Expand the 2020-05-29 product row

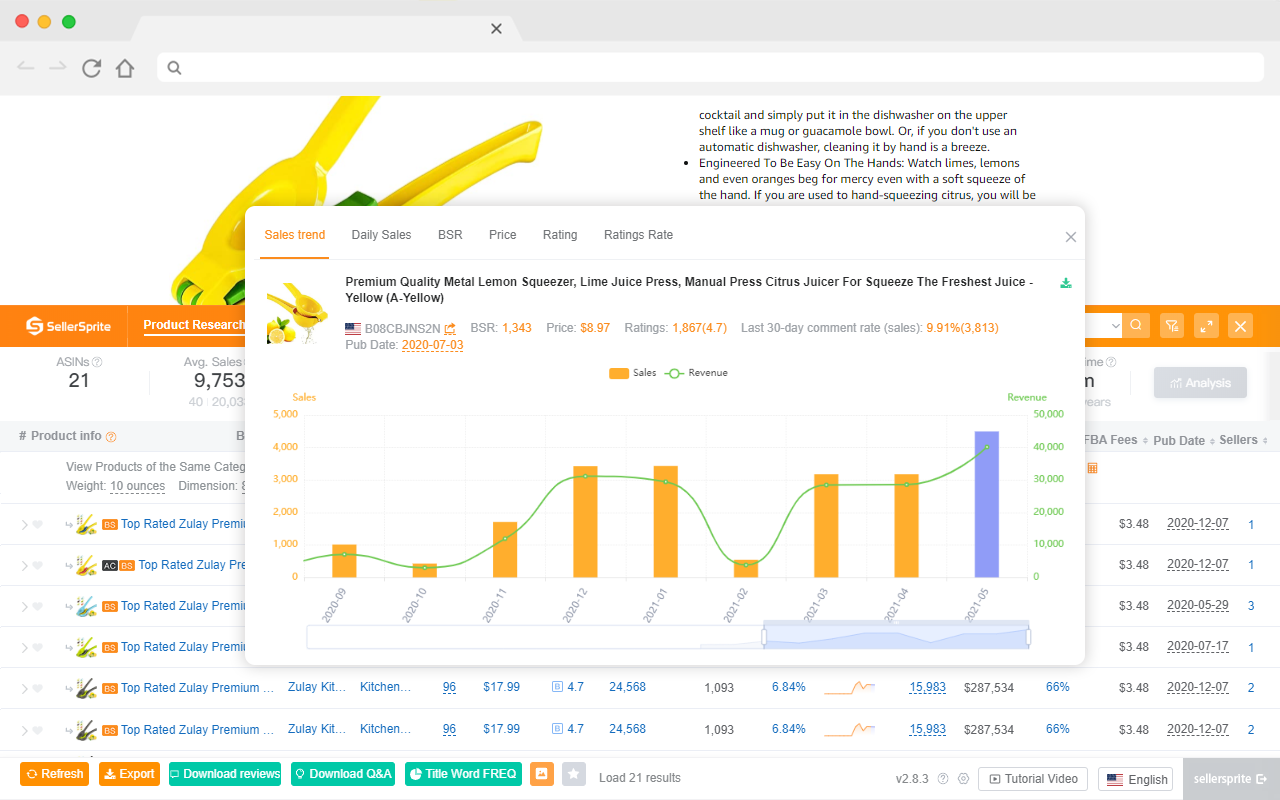(x=25, y=607)
